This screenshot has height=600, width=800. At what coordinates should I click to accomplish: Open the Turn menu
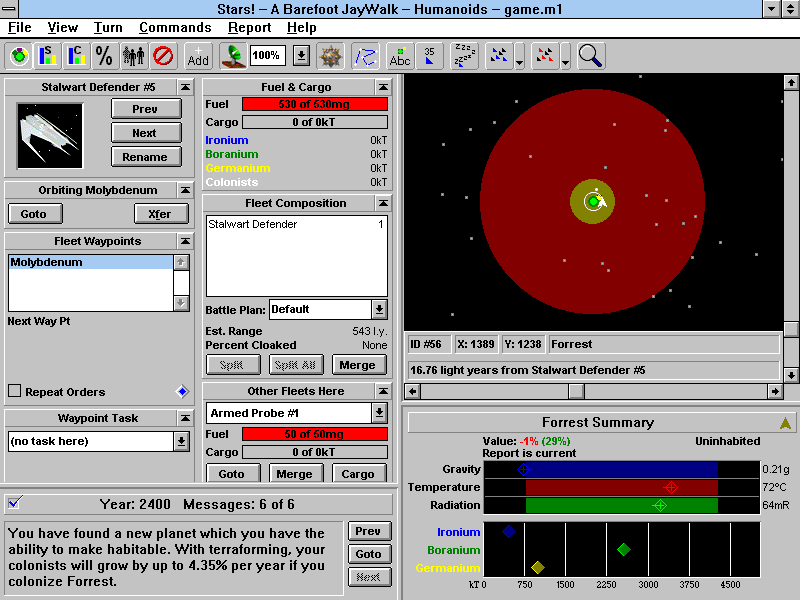(x=108, y=28)
